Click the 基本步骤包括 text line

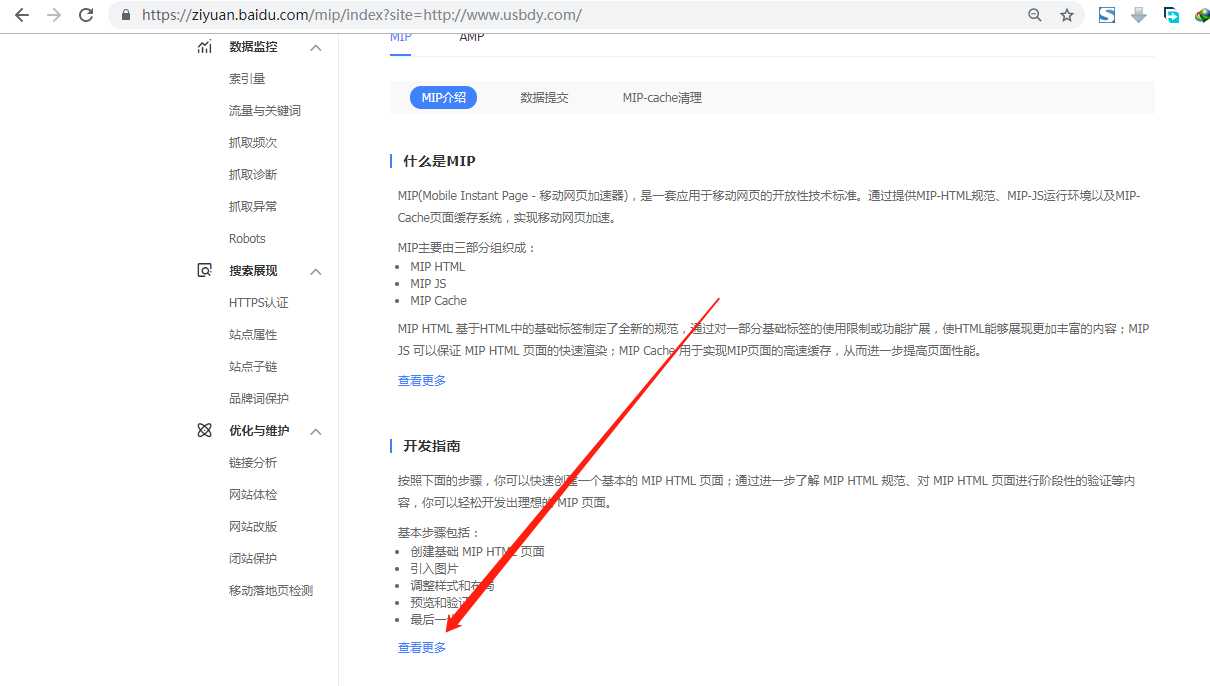pyautogui.click(x=439, y=533)
